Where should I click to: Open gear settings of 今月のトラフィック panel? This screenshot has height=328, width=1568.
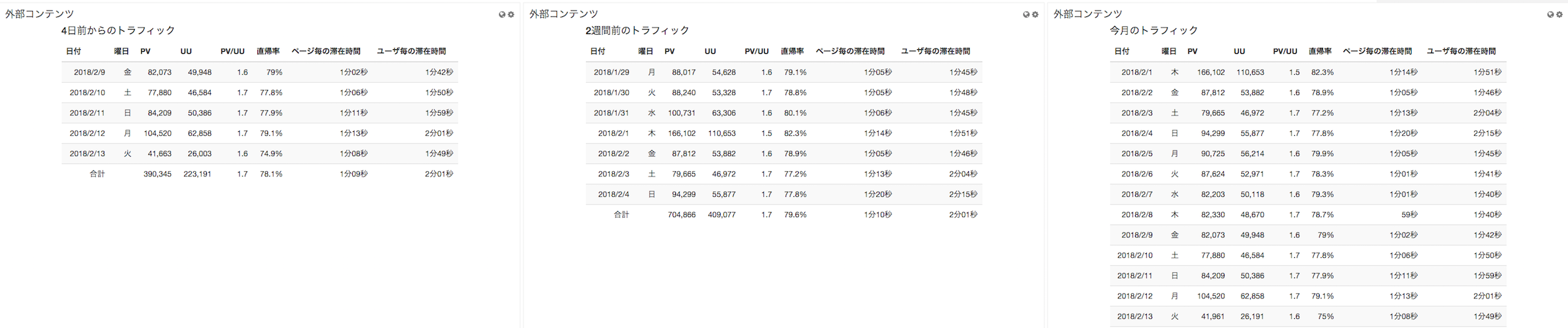pyautogui.click(x=1559, y=14)
